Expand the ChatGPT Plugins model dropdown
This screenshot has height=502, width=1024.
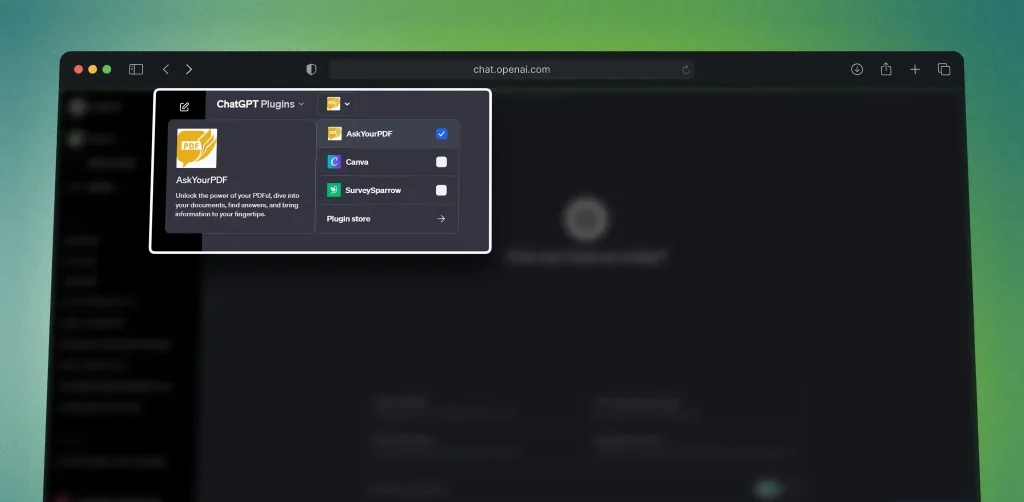click(260, 104)
